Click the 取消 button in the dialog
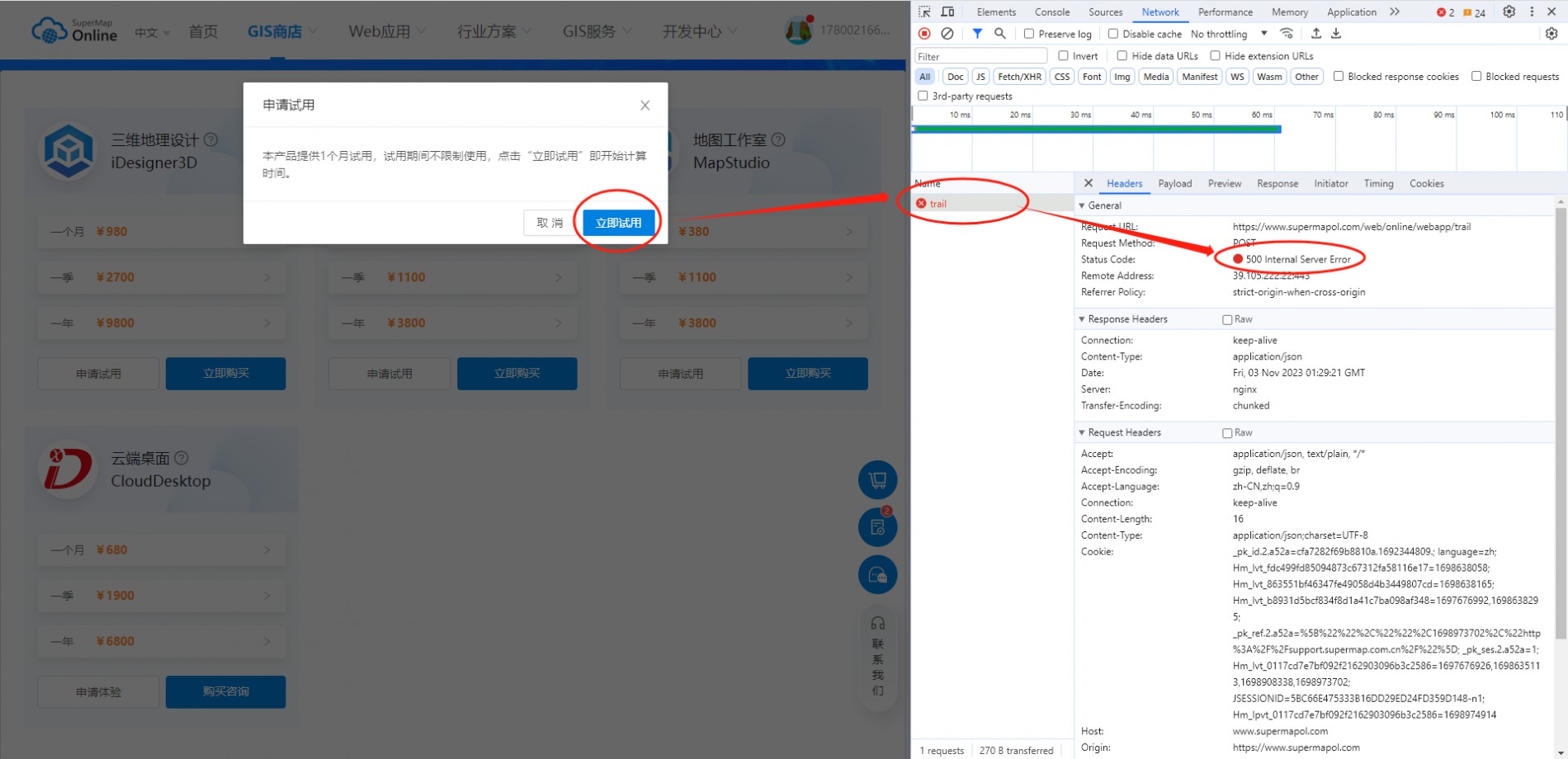The image size is (1568, 759). coord(549,223)
